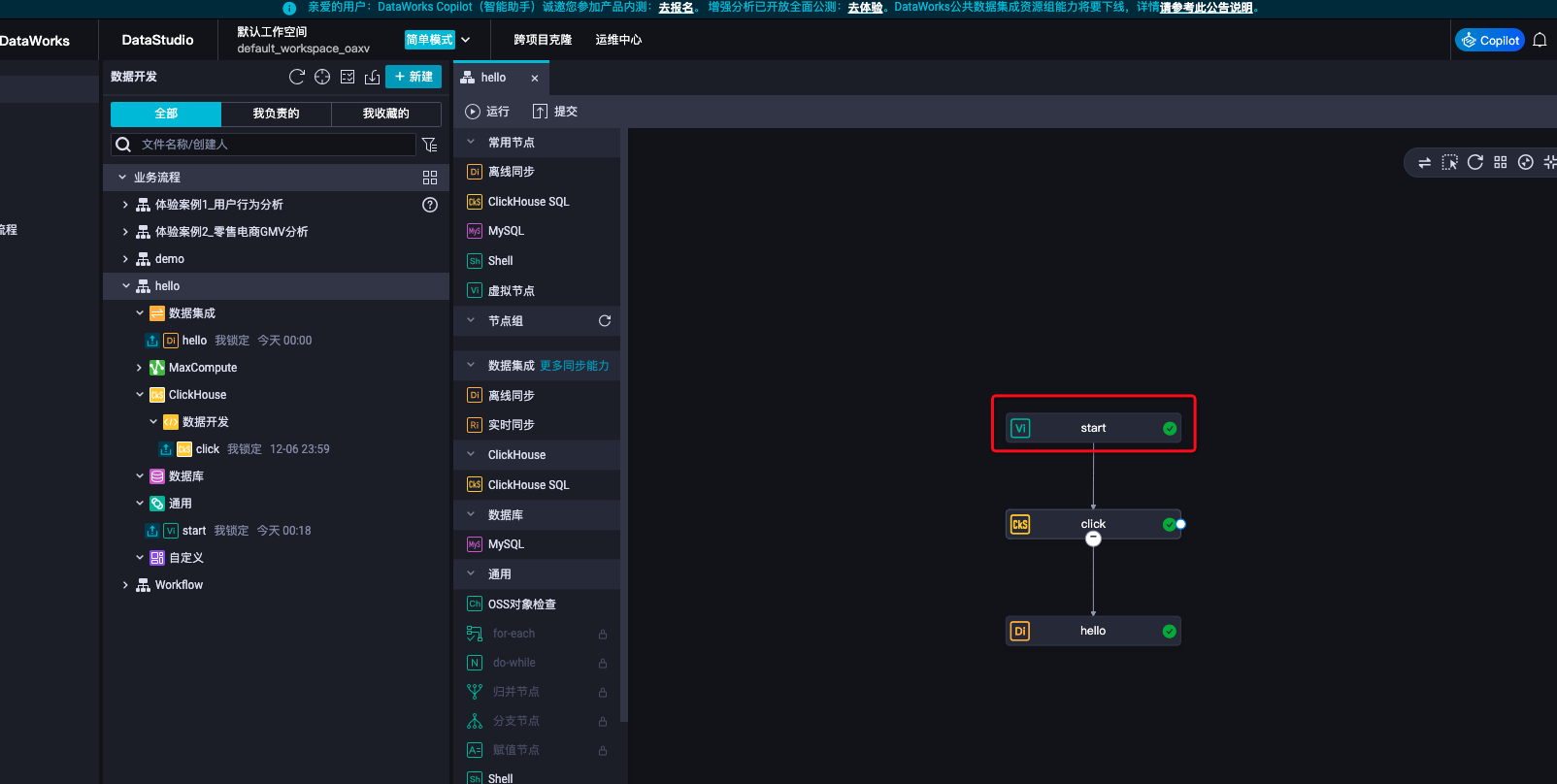Click the info icon in top banner
This screenshot has width=1557, height=784.
coord(289,8)
